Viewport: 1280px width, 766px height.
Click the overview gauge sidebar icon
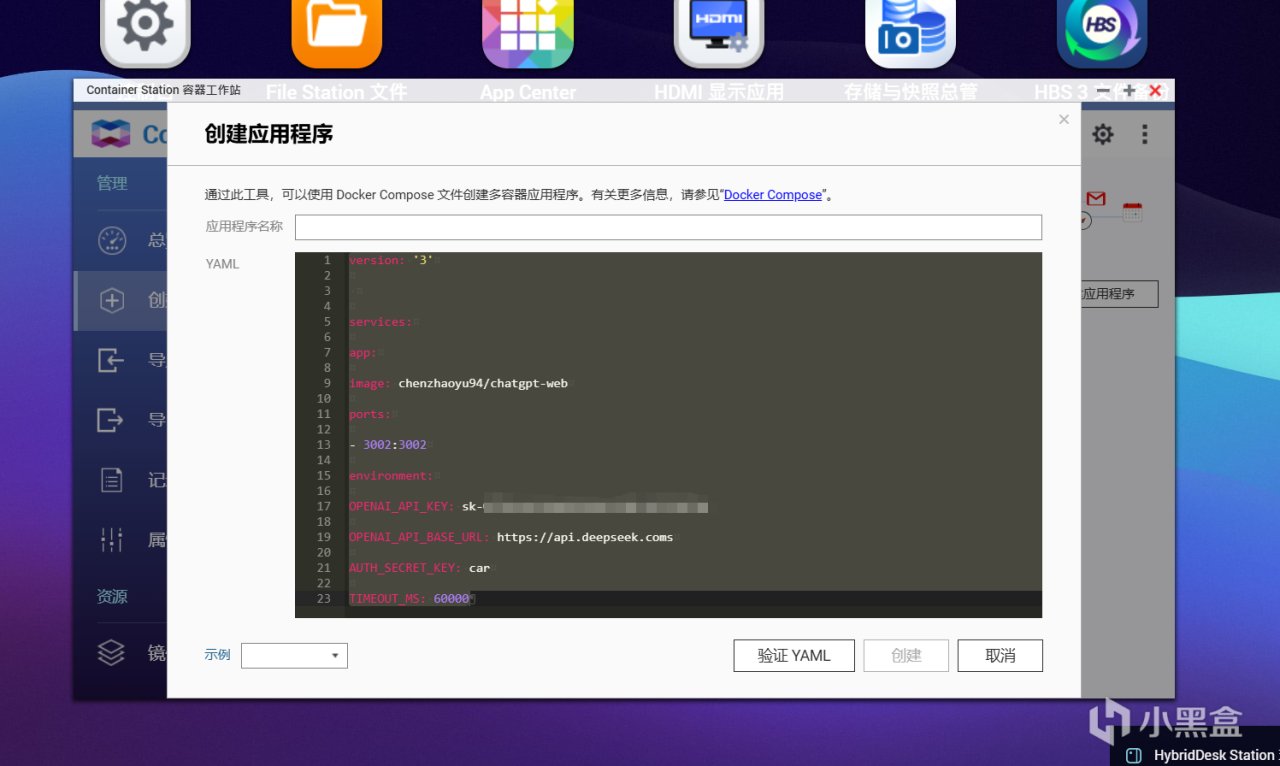pyautogui.click(x=112, y=240)
